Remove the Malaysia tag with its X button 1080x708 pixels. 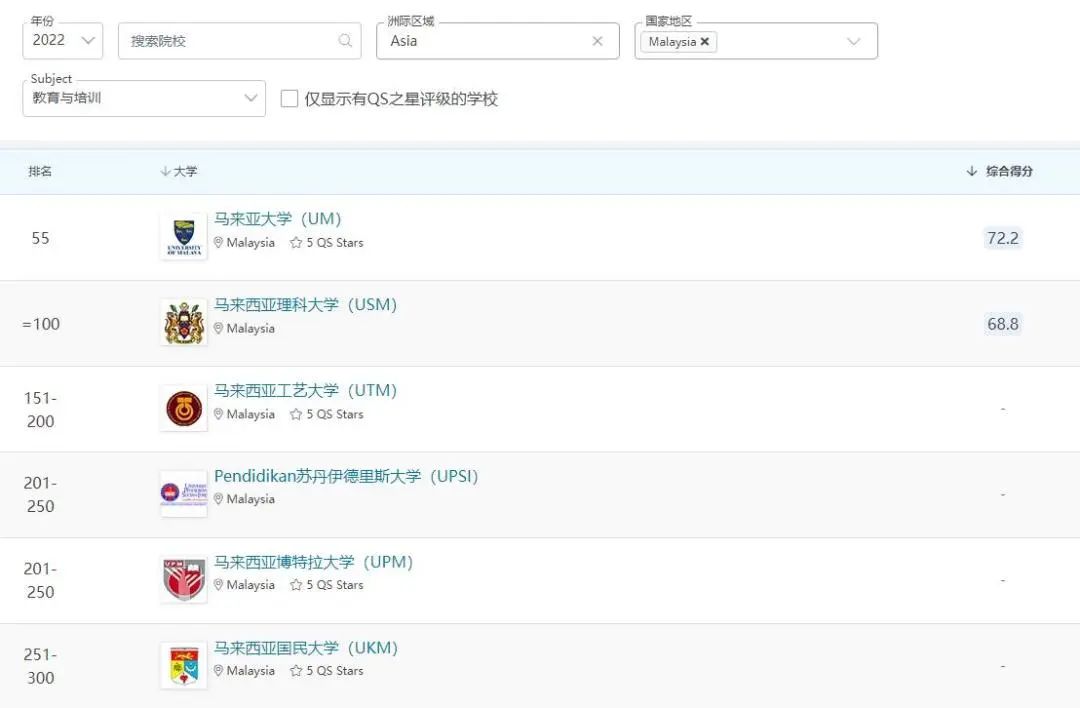(x=706, y=41)
